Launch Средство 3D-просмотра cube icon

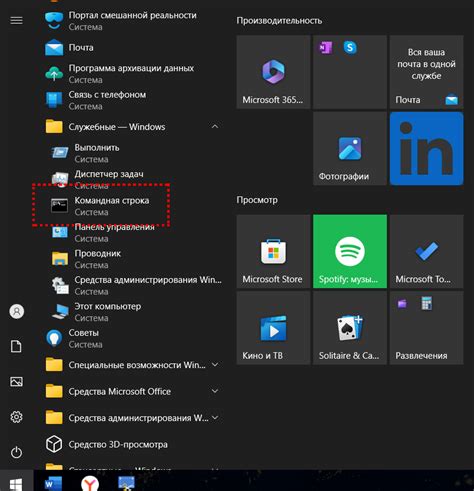[x=54, y=444]
